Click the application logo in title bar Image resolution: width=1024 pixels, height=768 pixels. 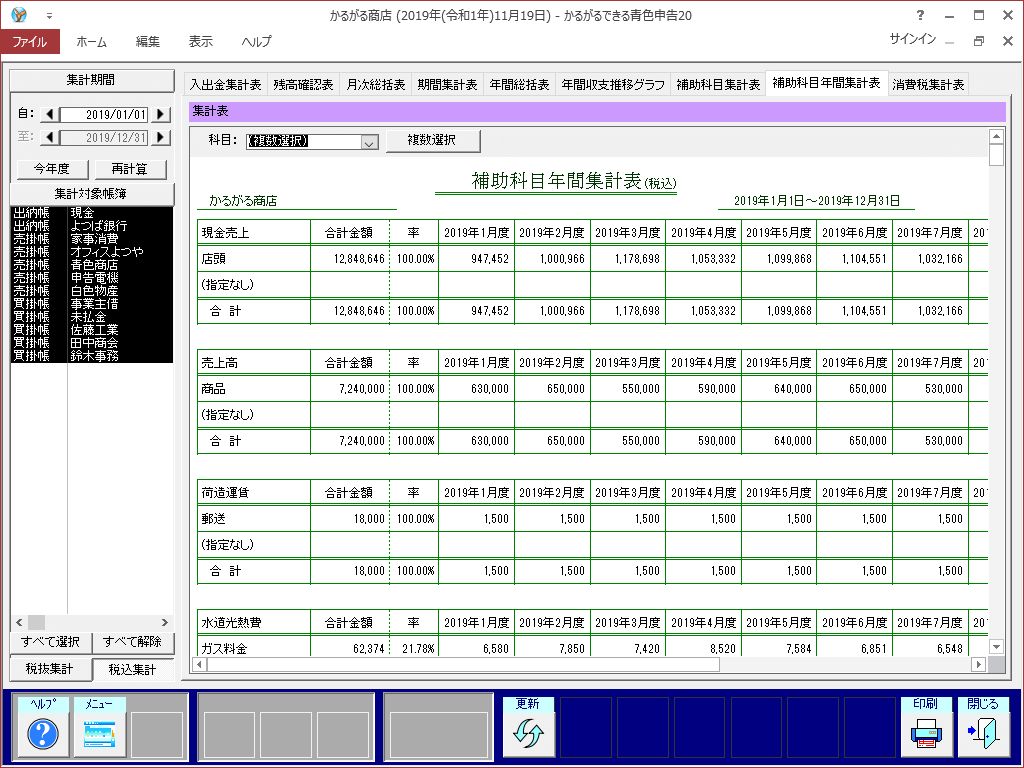pos(19,14)
